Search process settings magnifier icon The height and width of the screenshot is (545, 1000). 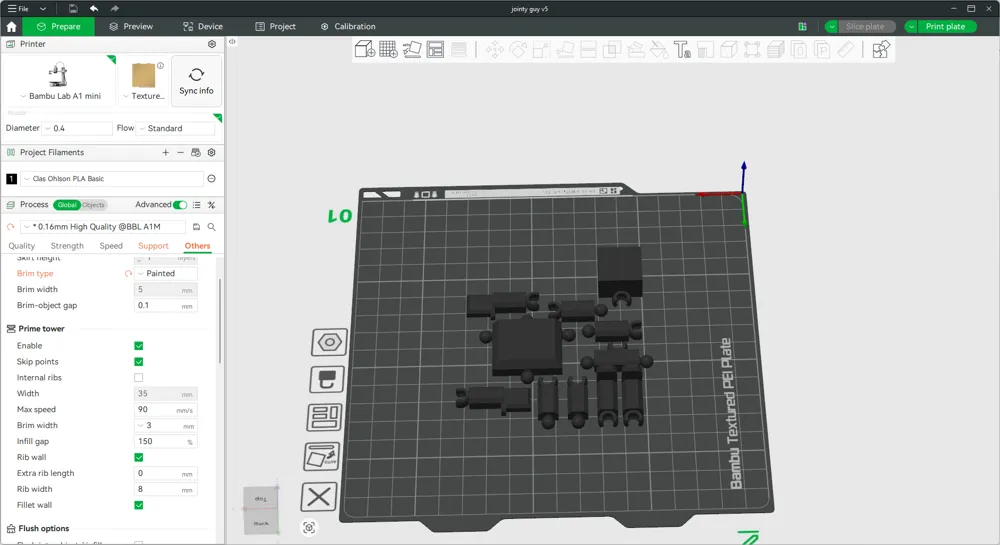pos(212,226)
